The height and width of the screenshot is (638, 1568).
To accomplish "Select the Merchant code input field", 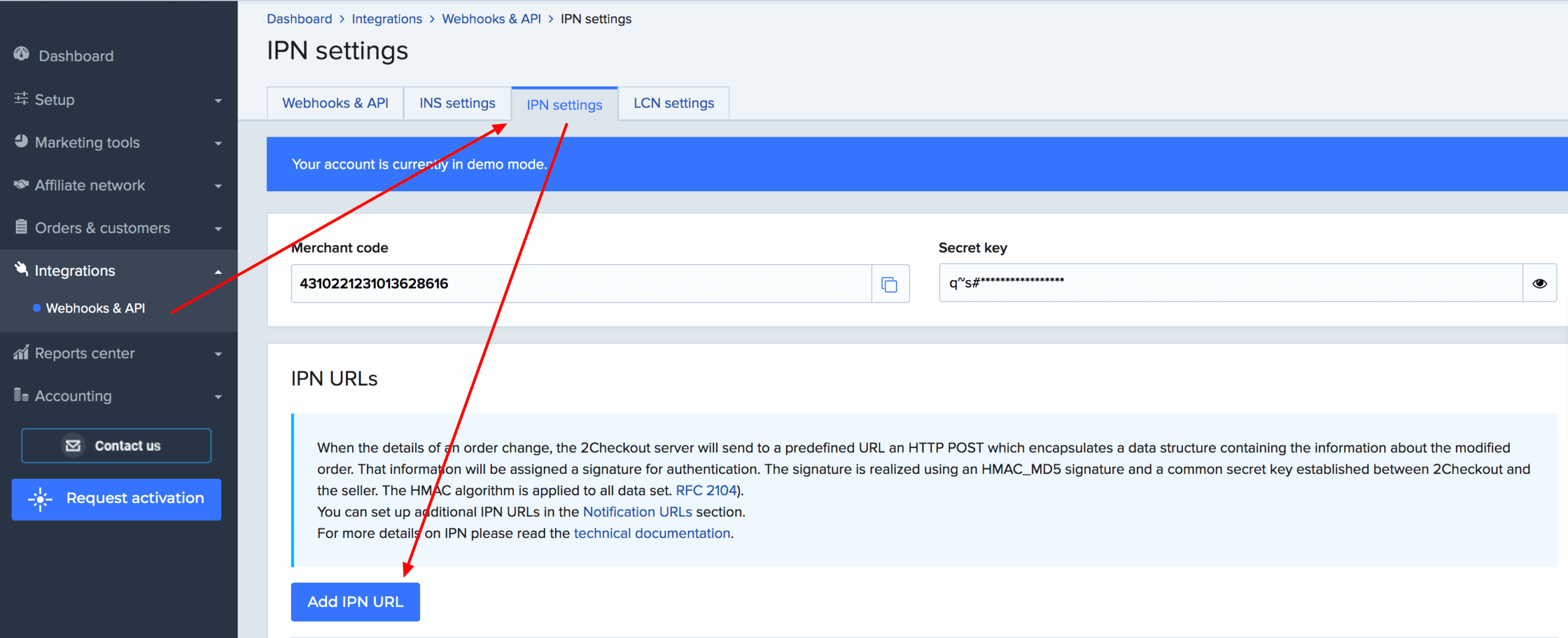I will coord(582,283).
